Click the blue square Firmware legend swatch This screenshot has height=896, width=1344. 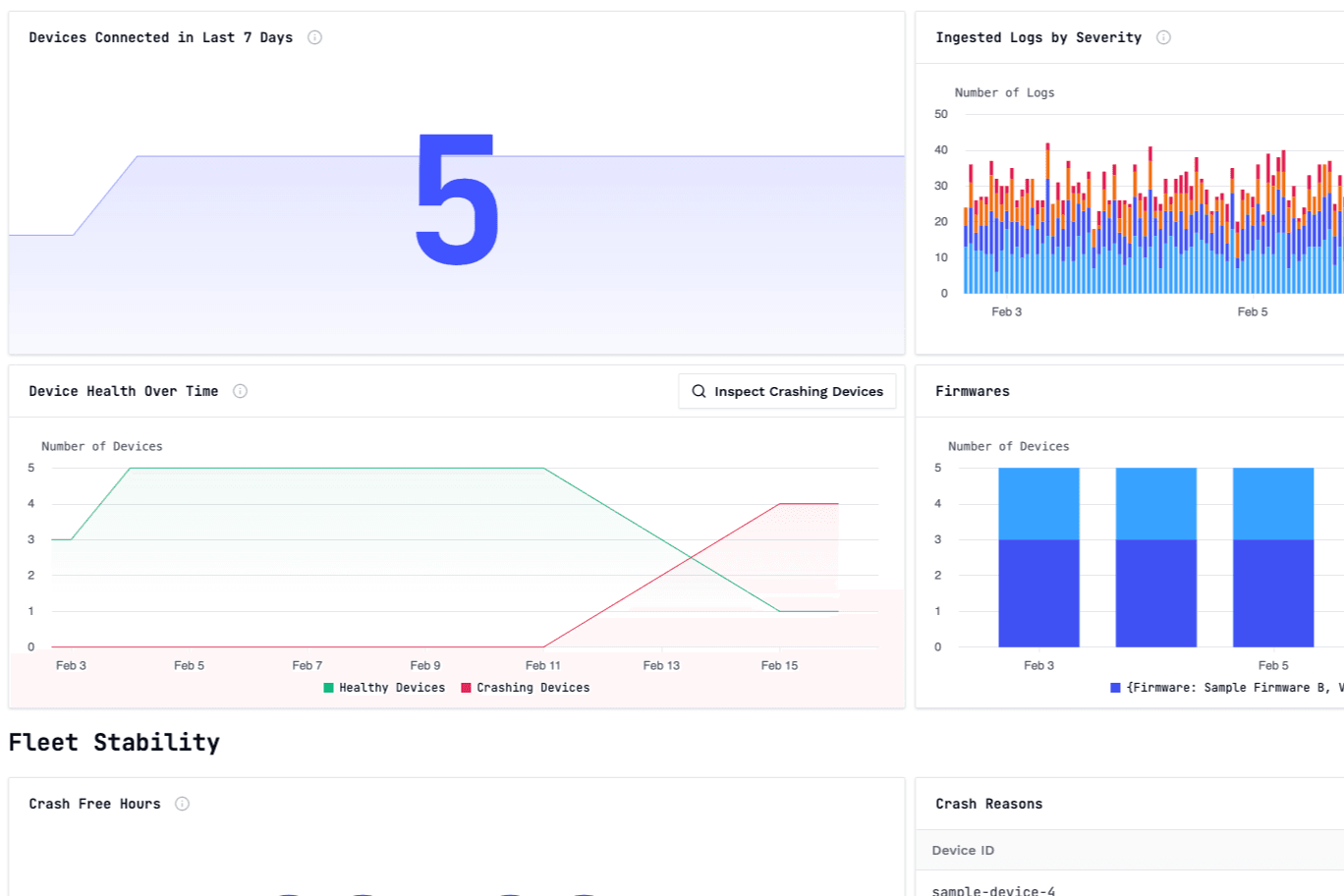(1115, 688)
